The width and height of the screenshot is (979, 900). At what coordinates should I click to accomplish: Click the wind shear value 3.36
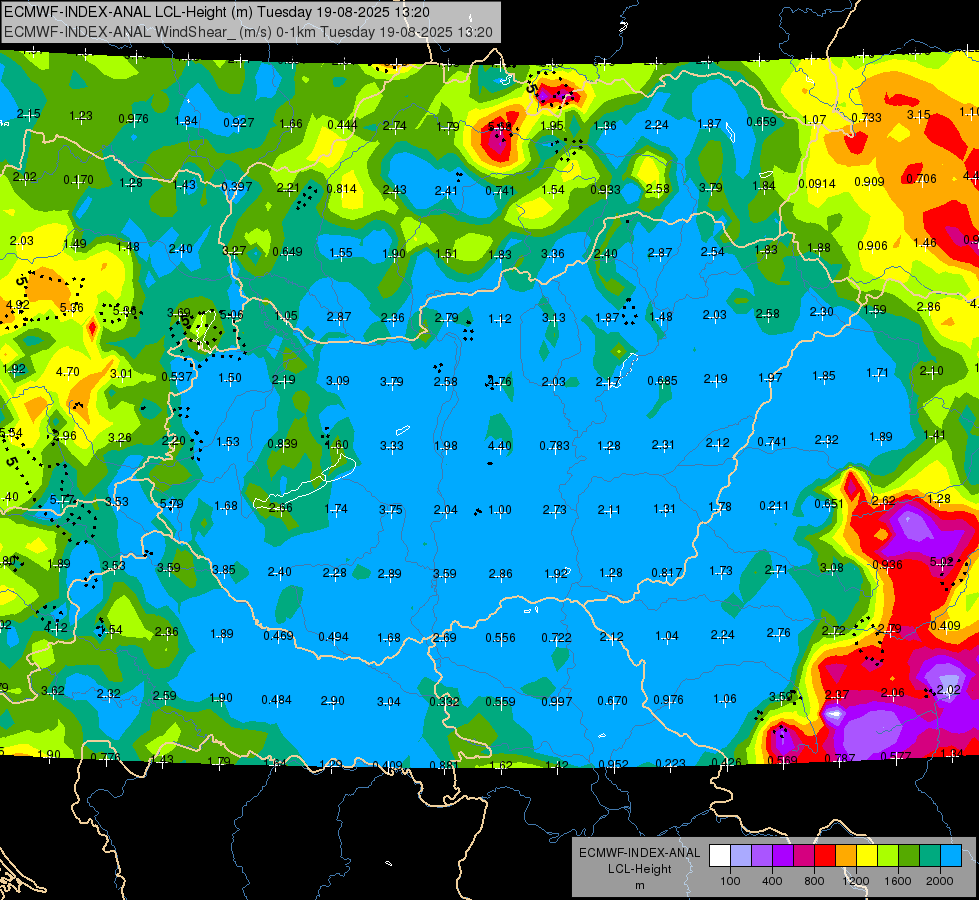click(553, 254)
